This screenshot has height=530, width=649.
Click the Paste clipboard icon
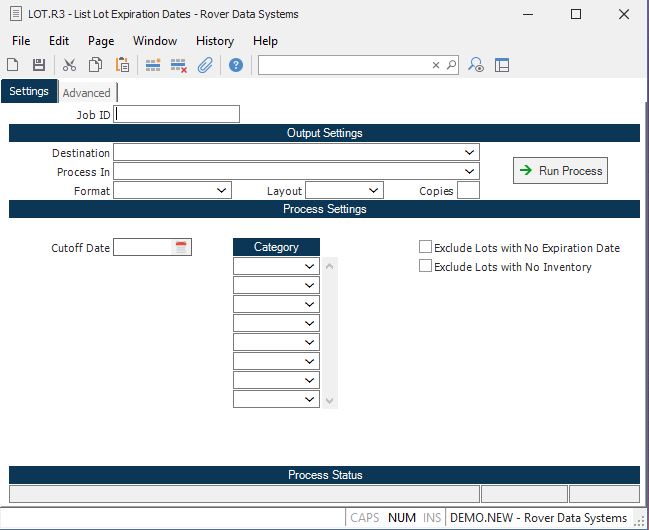(122, 65)
